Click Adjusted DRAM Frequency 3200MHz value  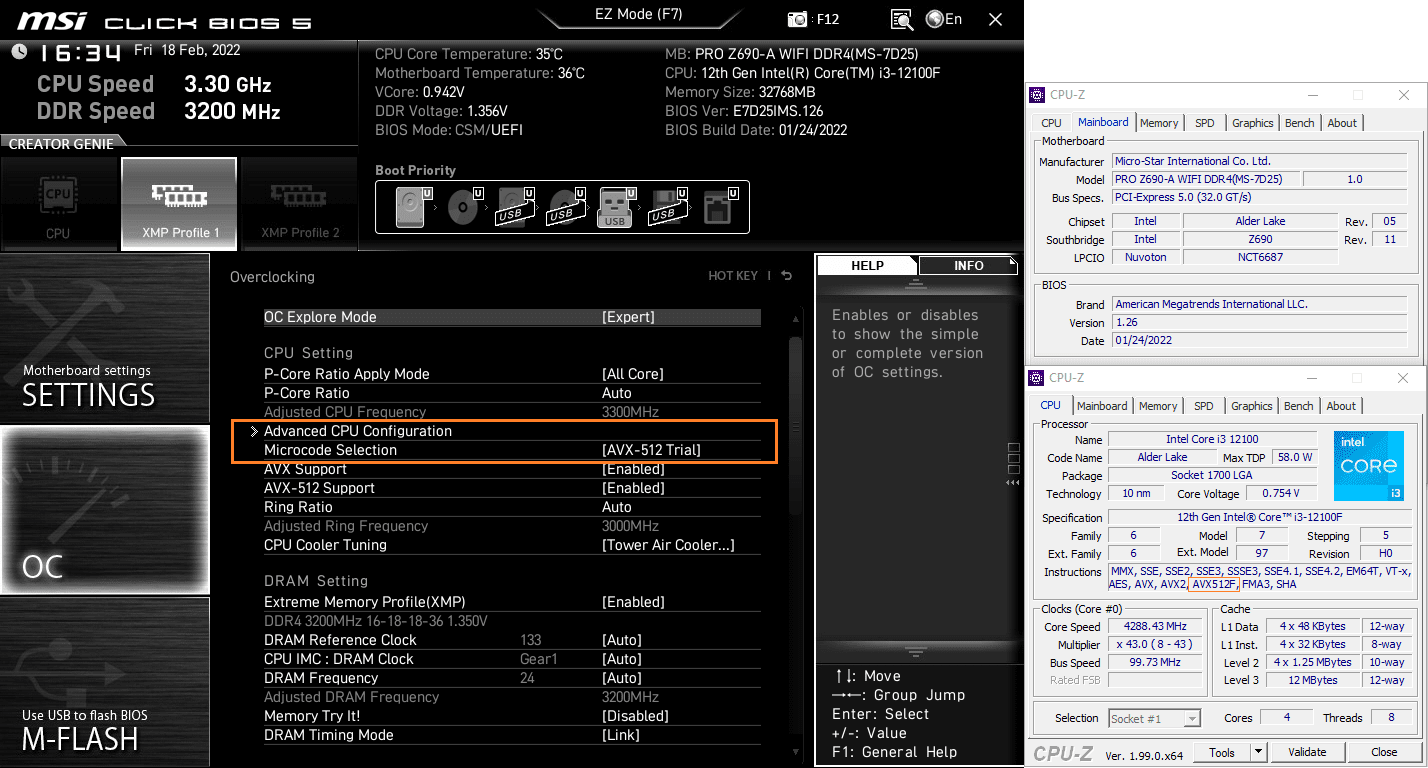pos(630,697)
